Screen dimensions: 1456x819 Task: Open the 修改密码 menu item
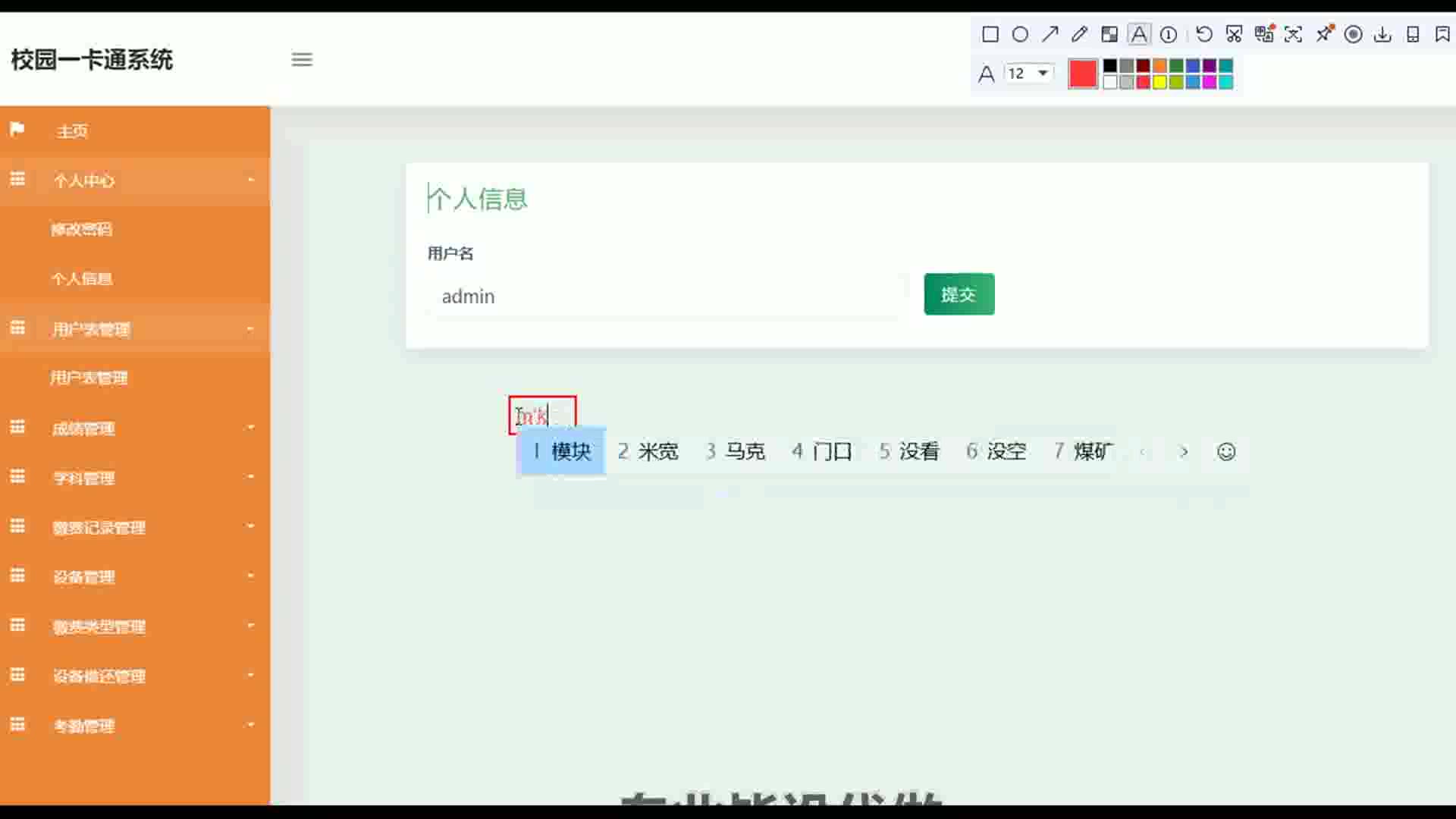point(82,229)
